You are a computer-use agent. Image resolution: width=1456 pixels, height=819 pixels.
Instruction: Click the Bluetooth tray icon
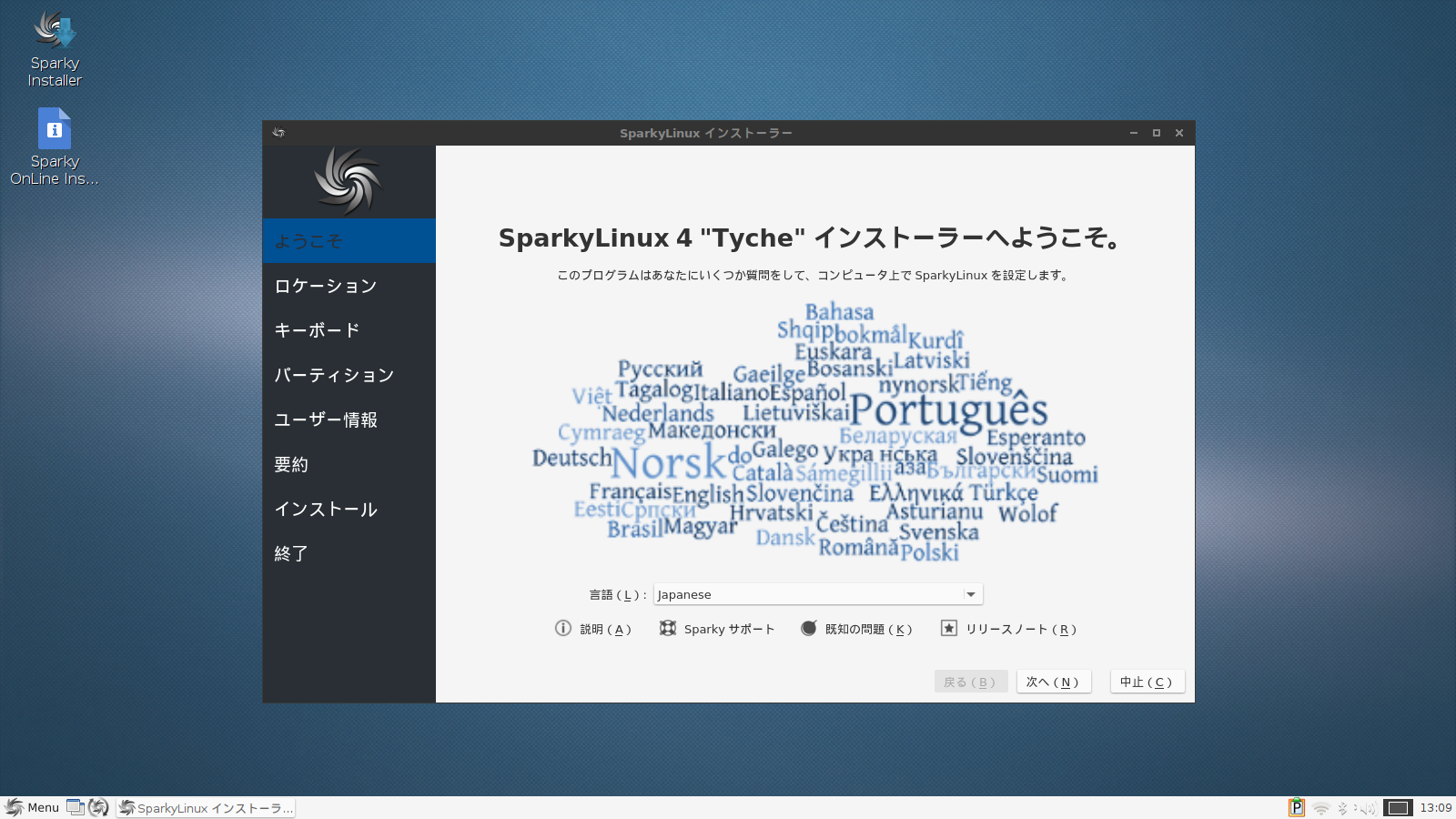[x=1342, y=808]
